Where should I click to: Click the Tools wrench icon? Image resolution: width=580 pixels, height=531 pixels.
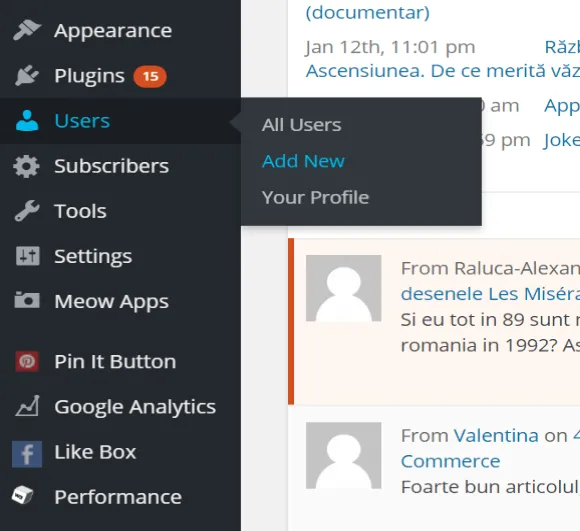(x=27, y=211)
